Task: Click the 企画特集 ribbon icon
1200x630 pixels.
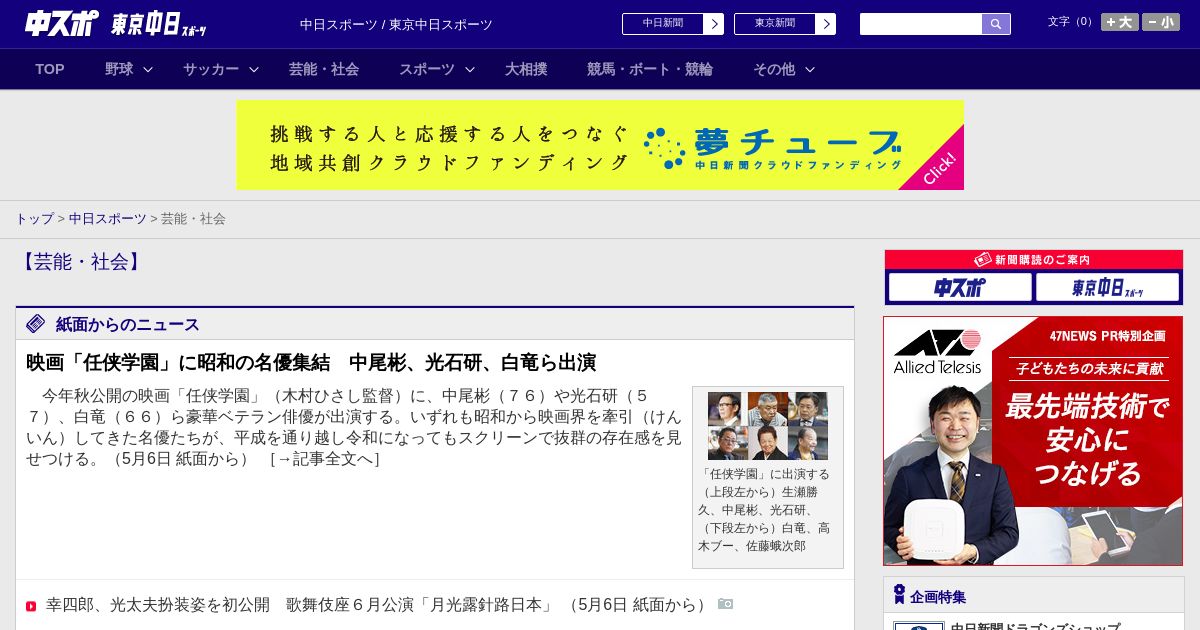Action: (x=899, y=595)
